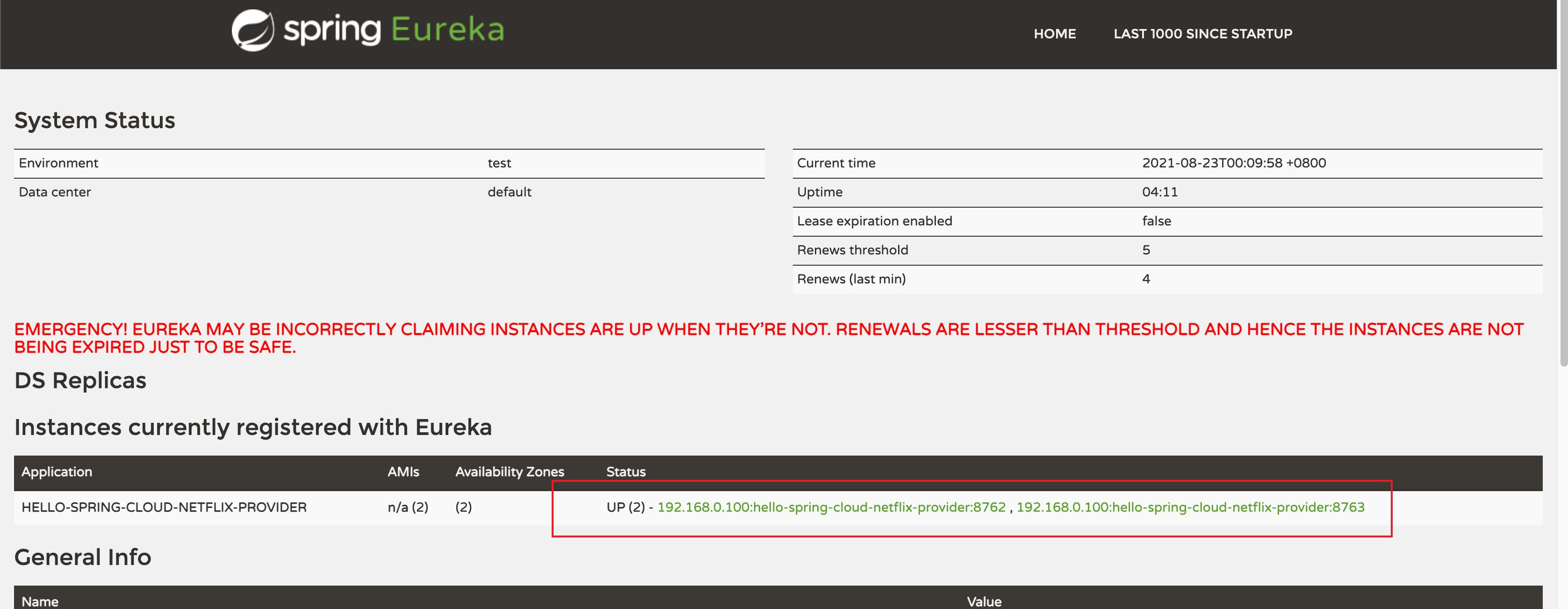Click the Renews (last min) value 4

(x=1145, y=279)
